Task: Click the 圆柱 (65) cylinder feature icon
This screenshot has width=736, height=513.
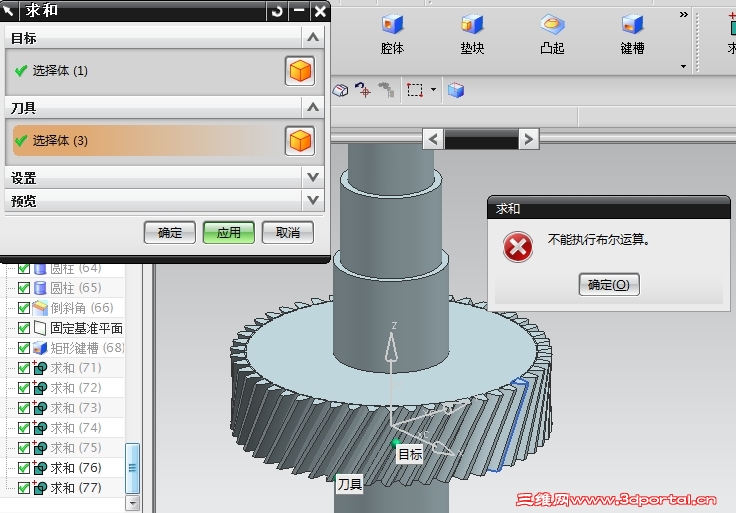Action: pyautogui.click(x=40, y=288)
